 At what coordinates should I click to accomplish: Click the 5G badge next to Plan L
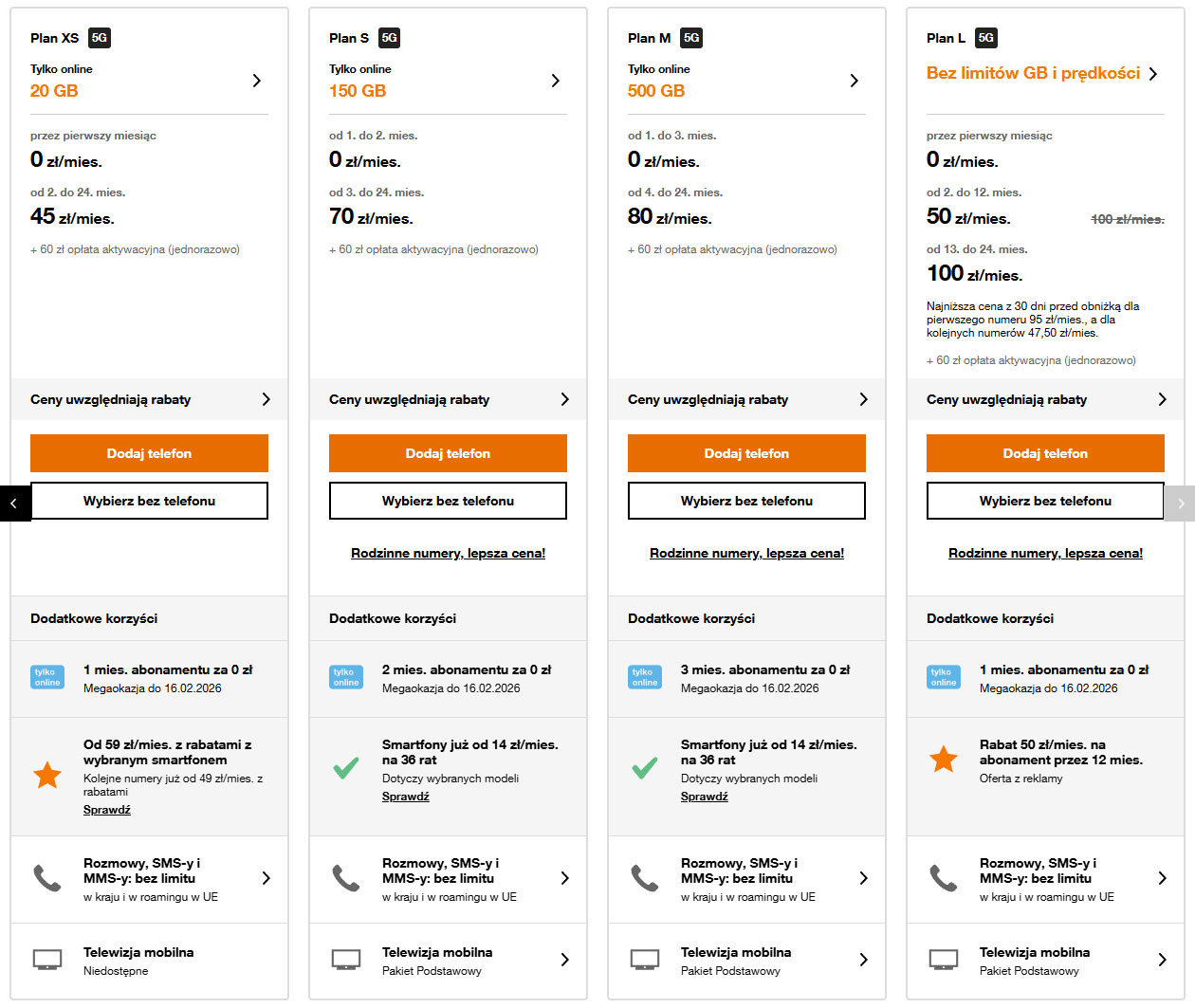(986, 38)
